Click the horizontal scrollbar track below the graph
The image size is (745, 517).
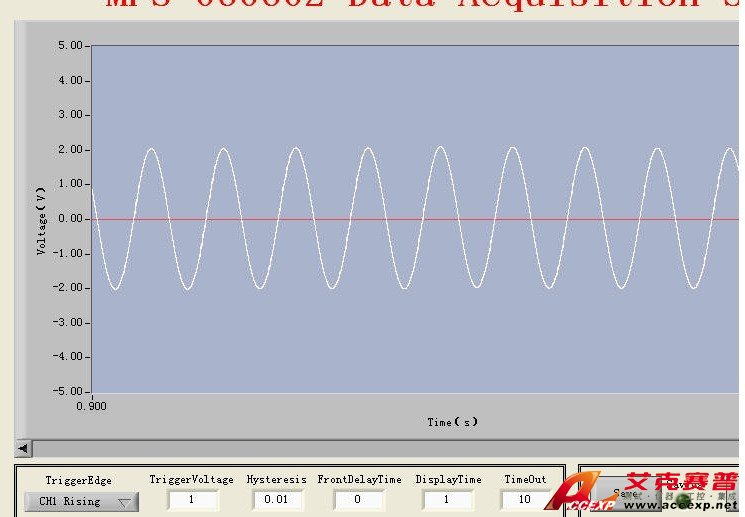(x=380, y=448)
